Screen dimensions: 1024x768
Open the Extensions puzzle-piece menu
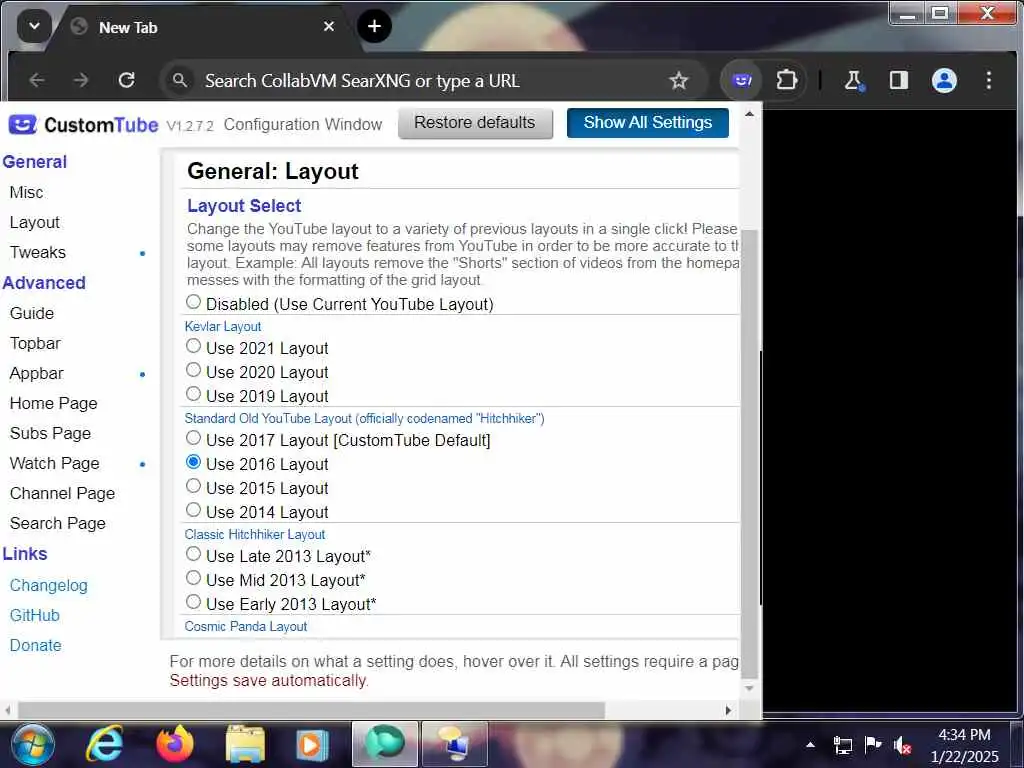[786, 80]
